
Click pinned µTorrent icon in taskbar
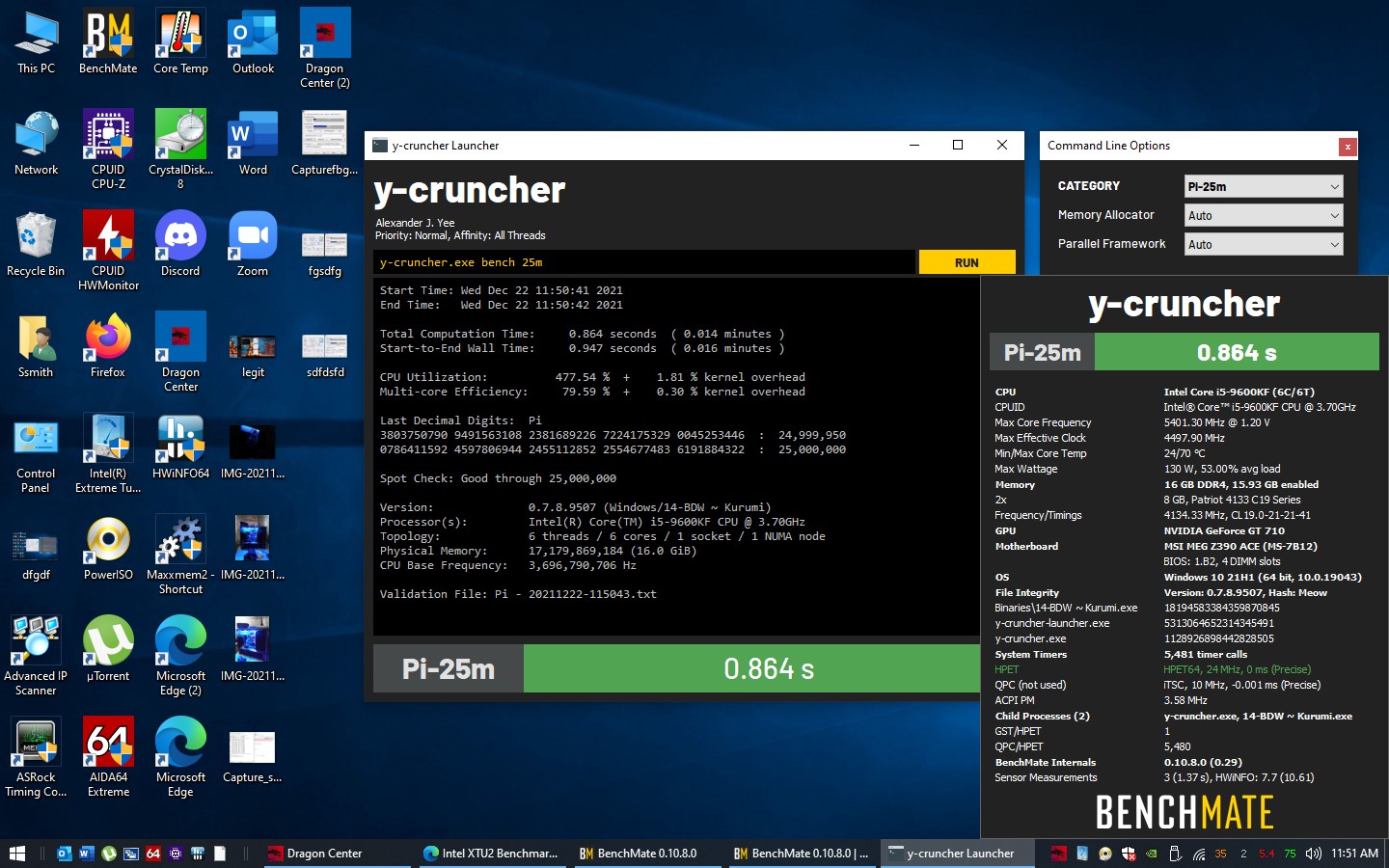(109, 854)
